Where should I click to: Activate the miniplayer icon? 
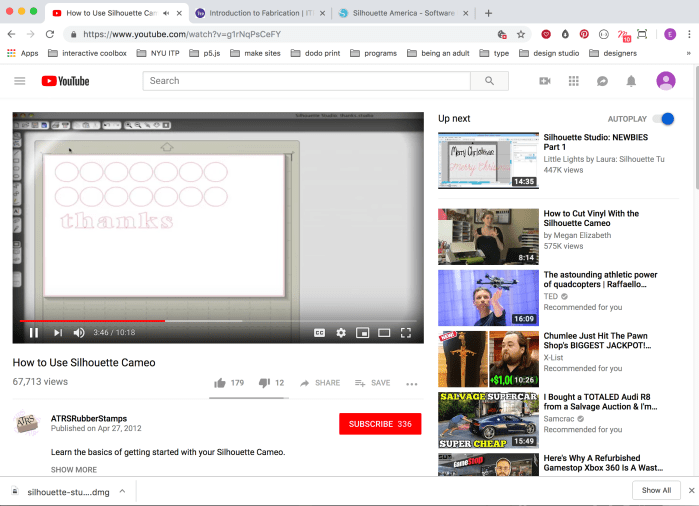tap(362, 333)
